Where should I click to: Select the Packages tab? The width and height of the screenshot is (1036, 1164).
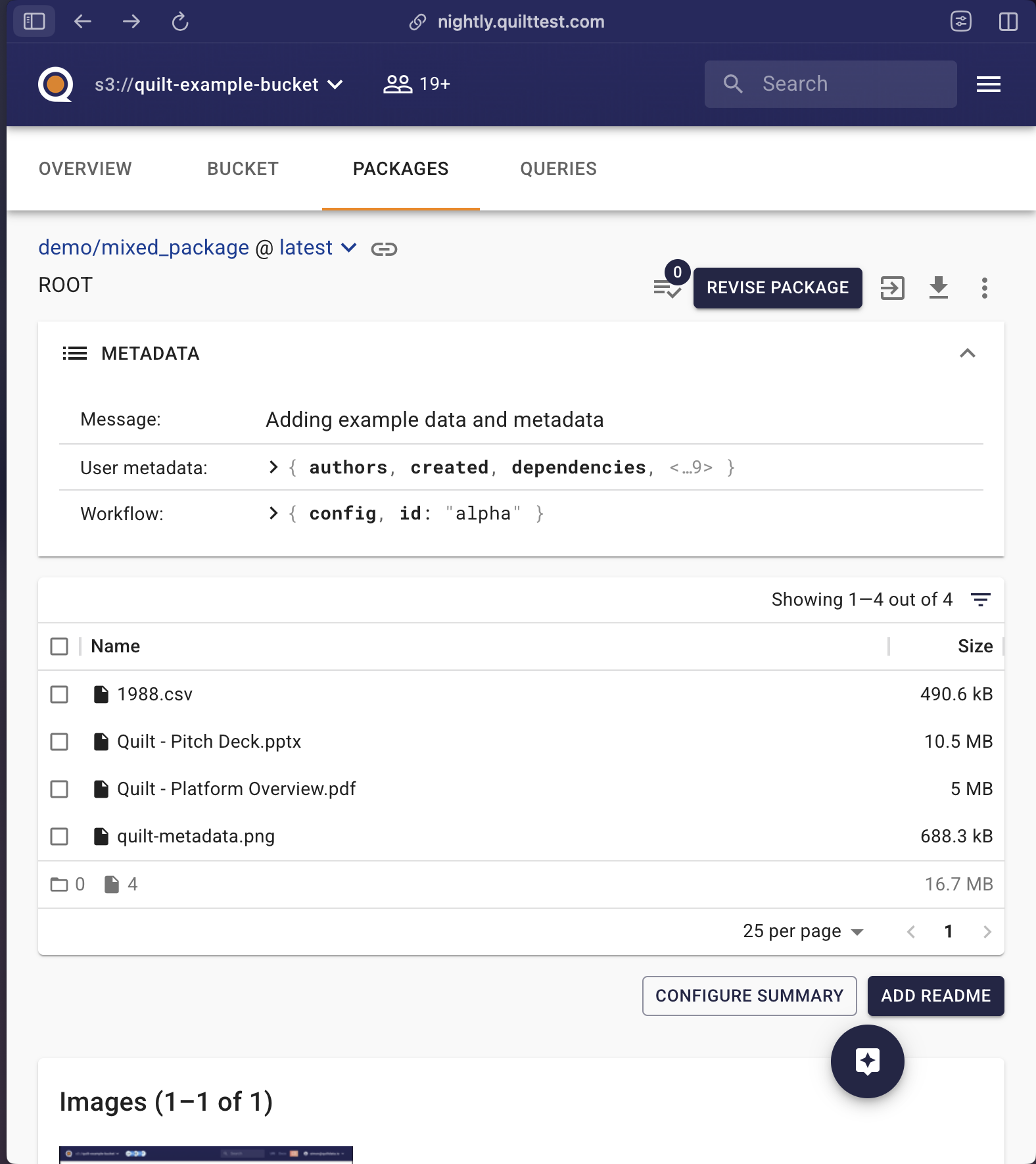coord(400,169)
